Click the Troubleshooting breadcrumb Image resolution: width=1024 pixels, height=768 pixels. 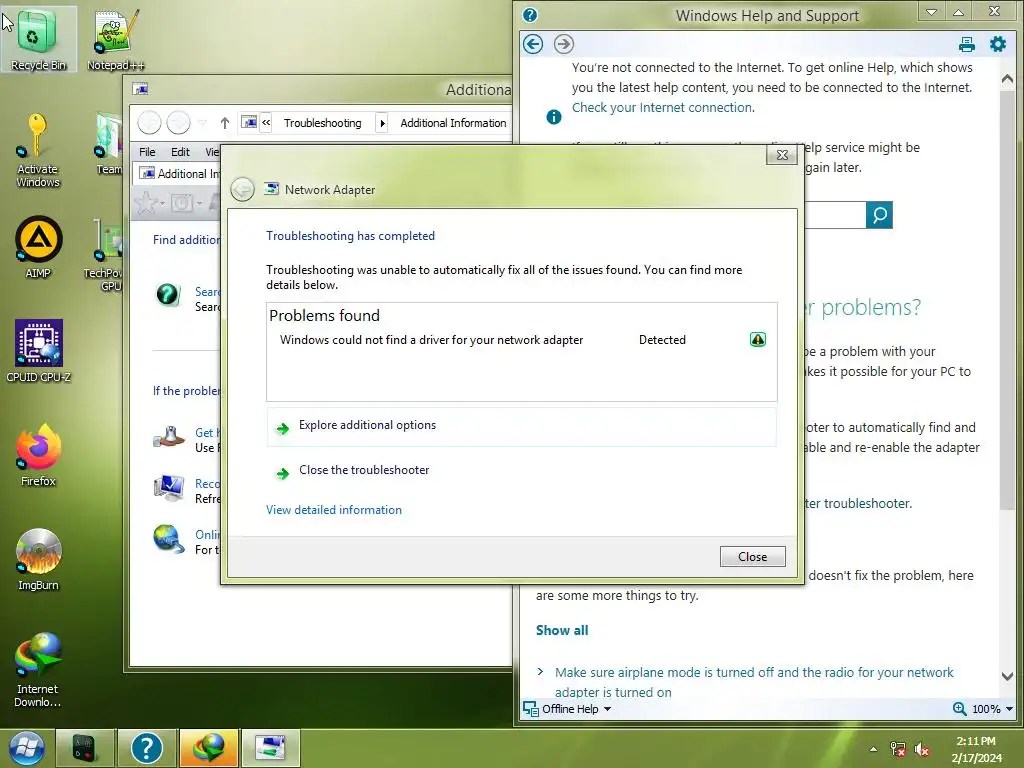(323, 123)
